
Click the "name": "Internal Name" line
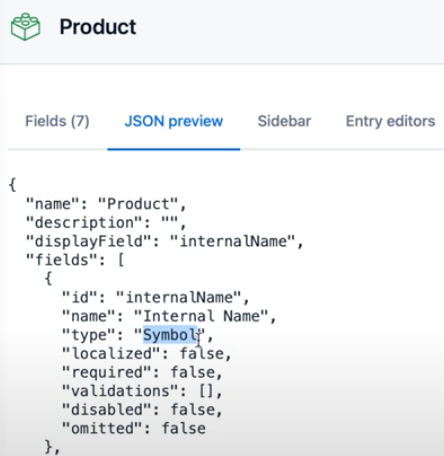pyautogui.click(x=169, y=316)
